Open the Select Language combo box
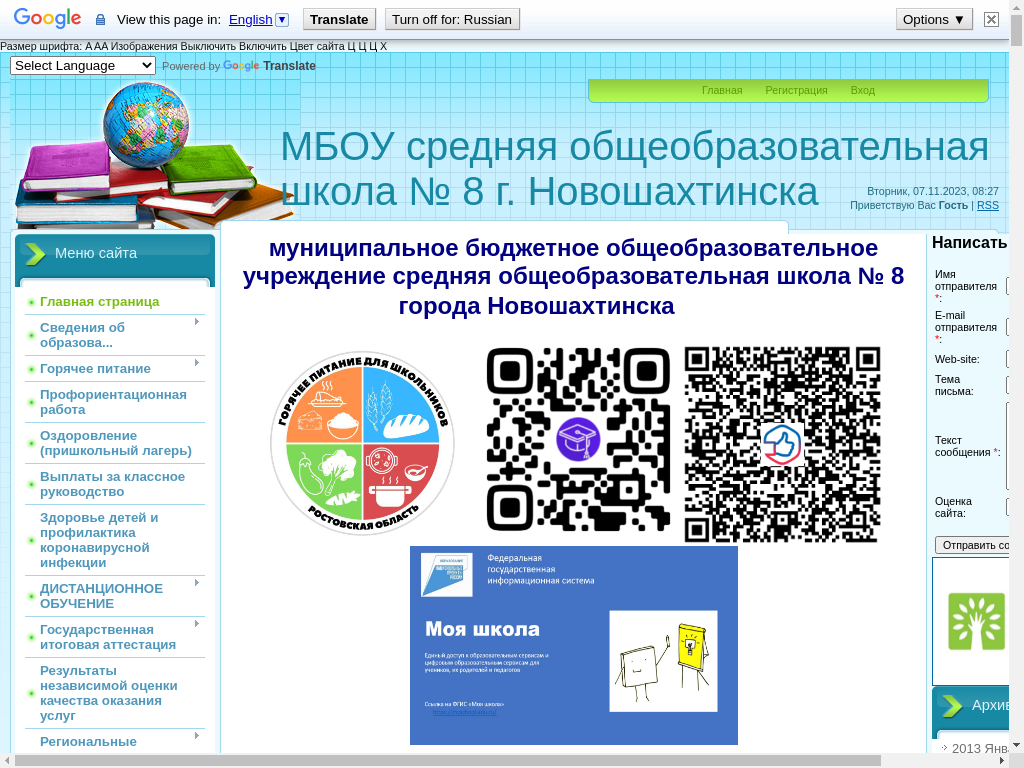Image resolution: width=1024 pixels, height=768 pixels. (x=82, y=65)
